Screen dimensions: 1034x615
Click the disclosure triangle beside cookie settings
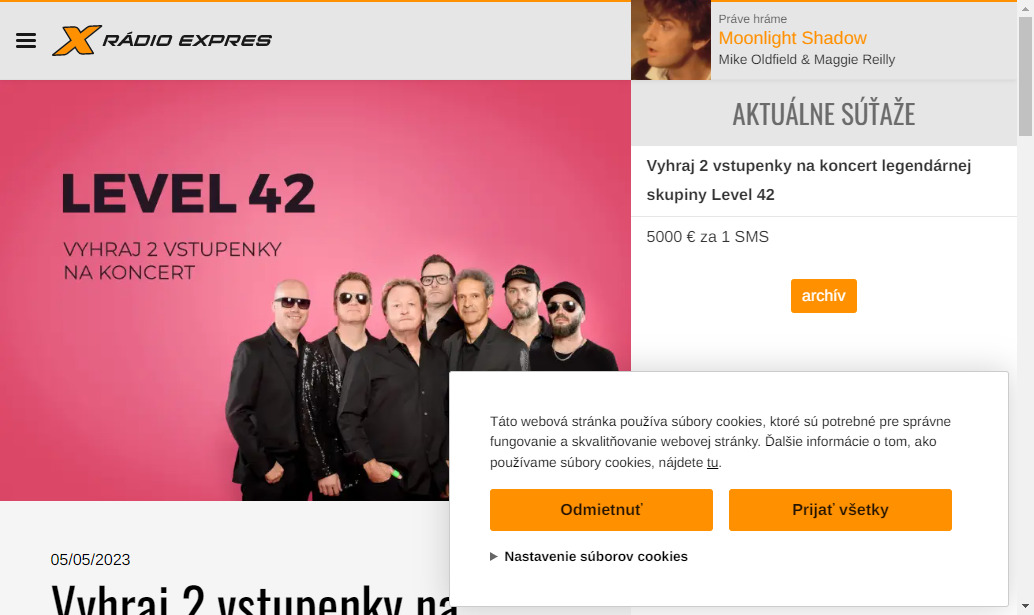[x=493, y=557]
